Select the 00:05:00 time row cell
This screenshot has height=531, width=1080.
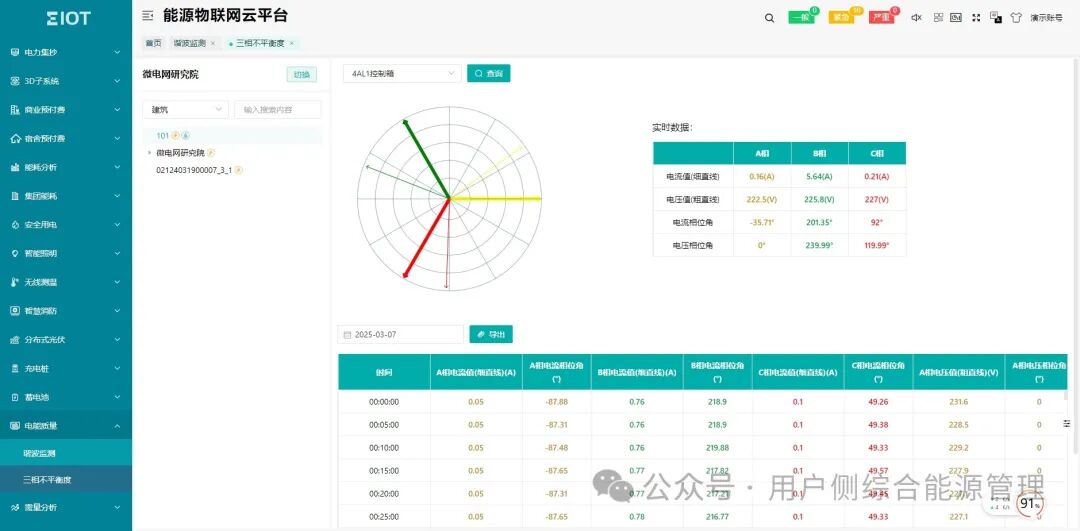click(384, 425)
